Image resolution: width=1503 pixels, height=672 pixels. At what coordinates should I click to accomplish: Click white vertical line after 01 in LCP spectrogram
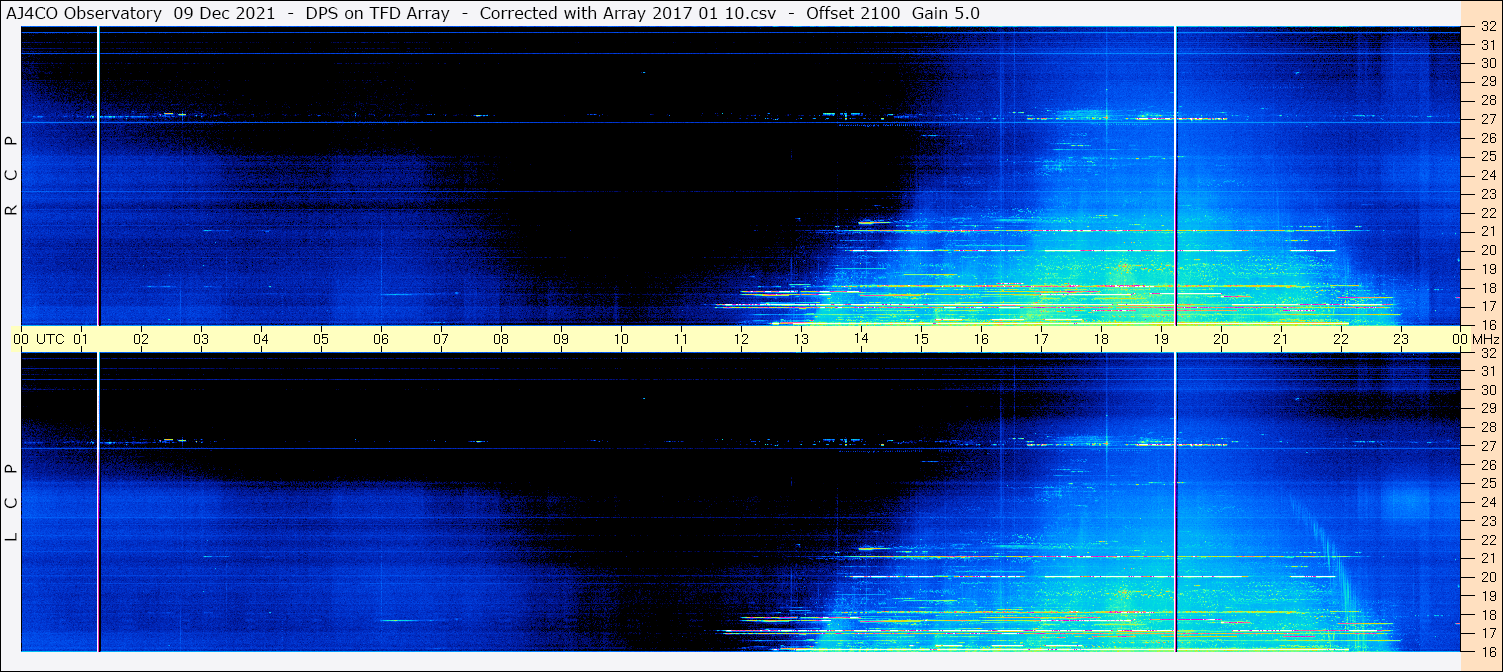point(98,502)
